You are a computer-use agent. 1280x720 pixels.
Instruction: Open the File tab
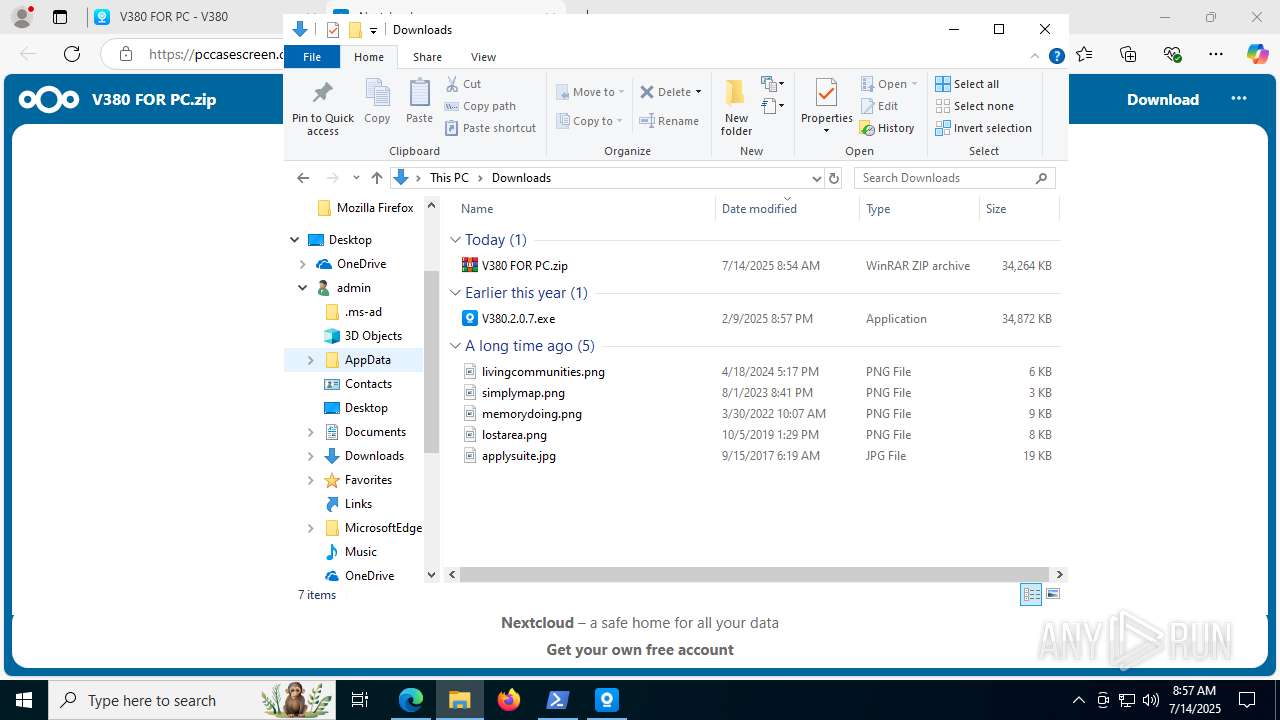coord(312,57)
